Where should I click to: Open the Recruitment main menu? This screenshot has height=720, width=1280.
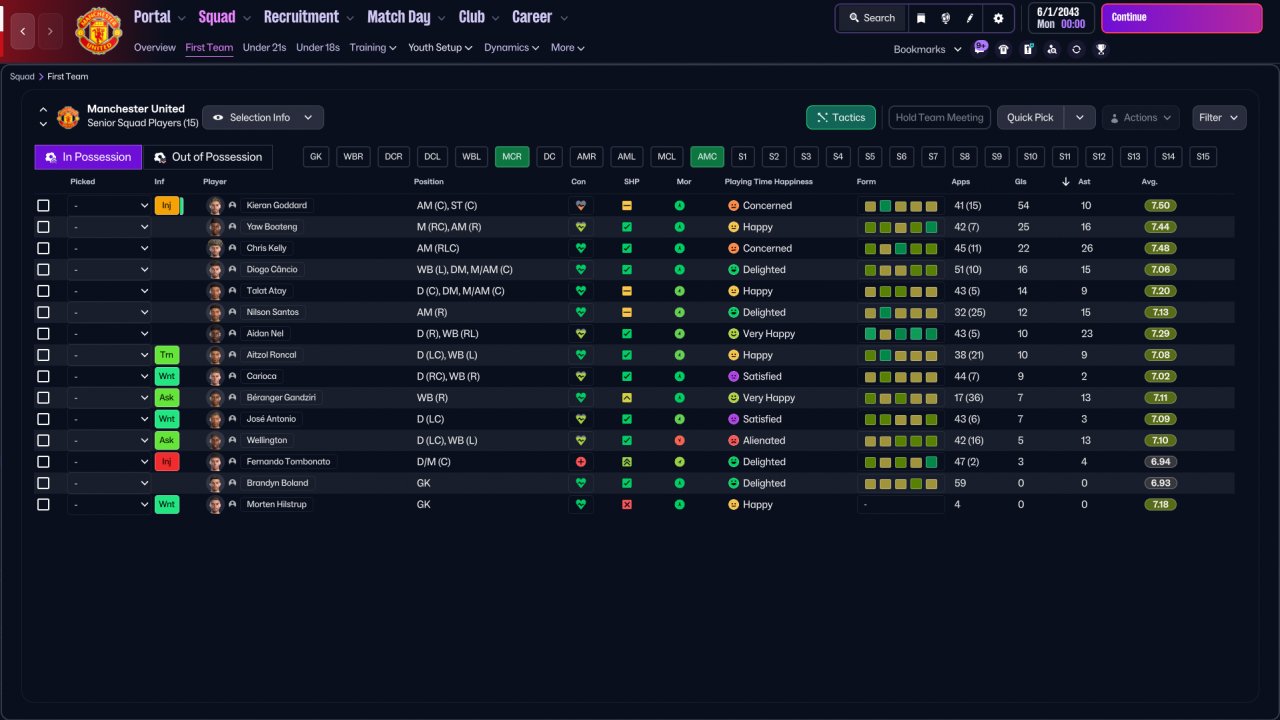coord(308,17)
